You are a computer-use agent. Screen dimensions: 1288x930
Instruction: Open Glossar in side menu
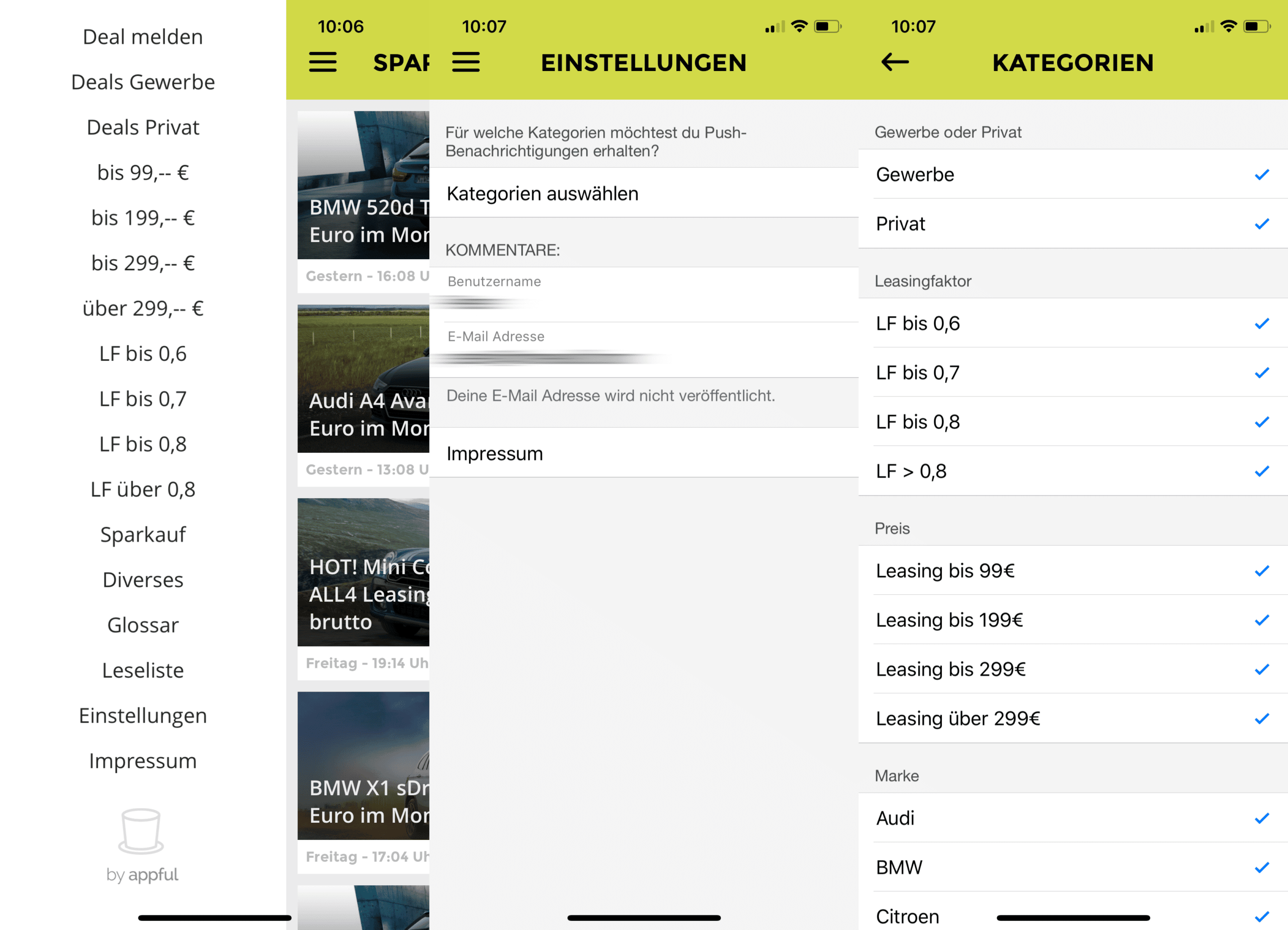143,626
